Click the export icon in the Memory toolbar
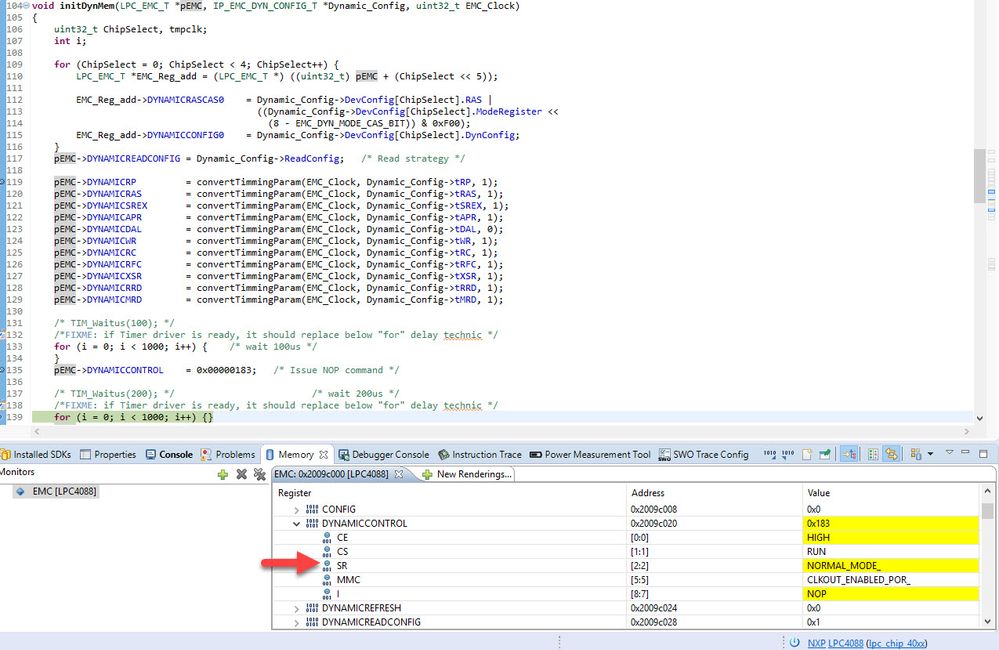 (x=825, y=454)
